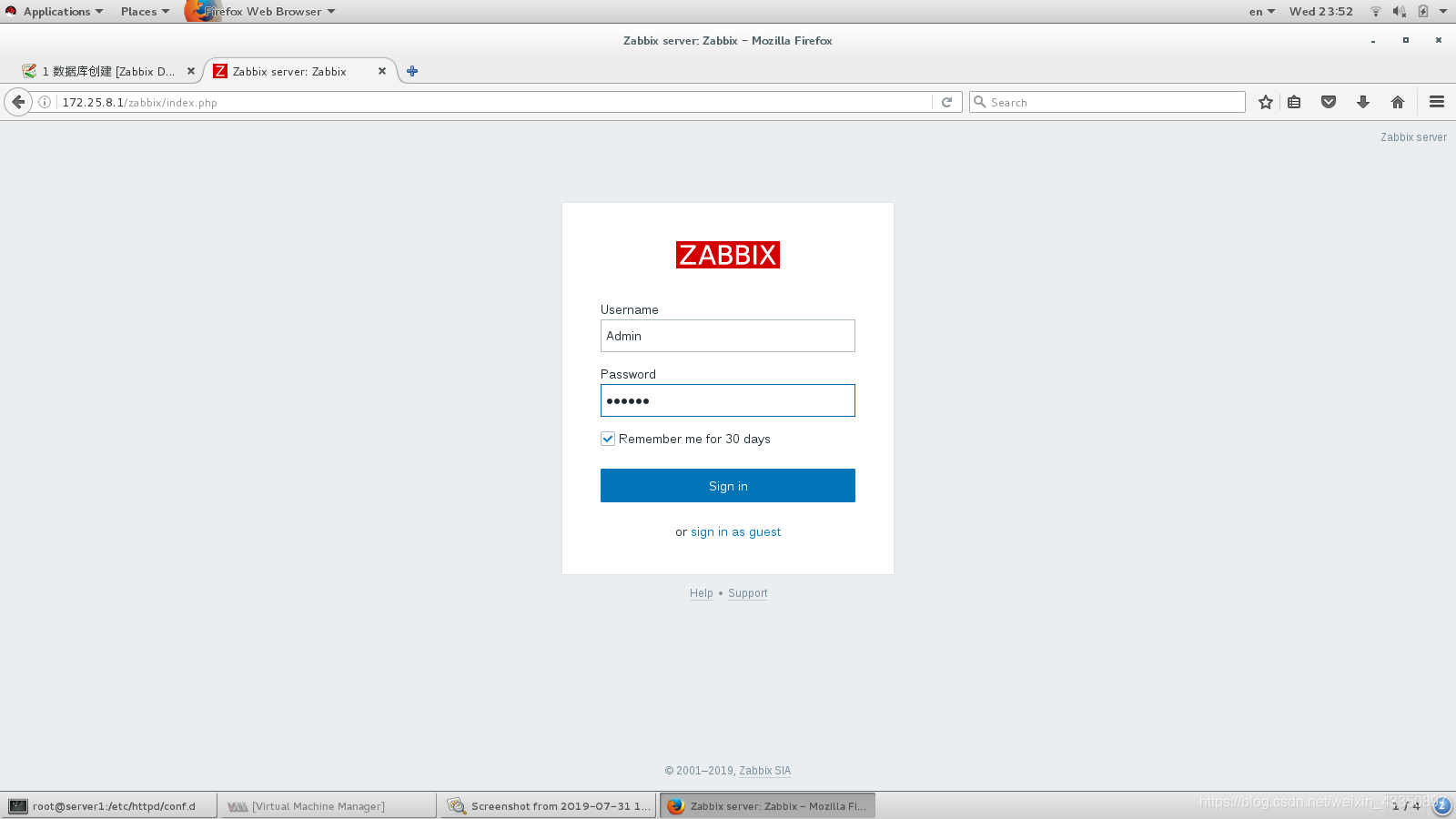Click the workspace switcher 1 / 4
Viewport: 1456px width, 819px height.
point(1406,806)
